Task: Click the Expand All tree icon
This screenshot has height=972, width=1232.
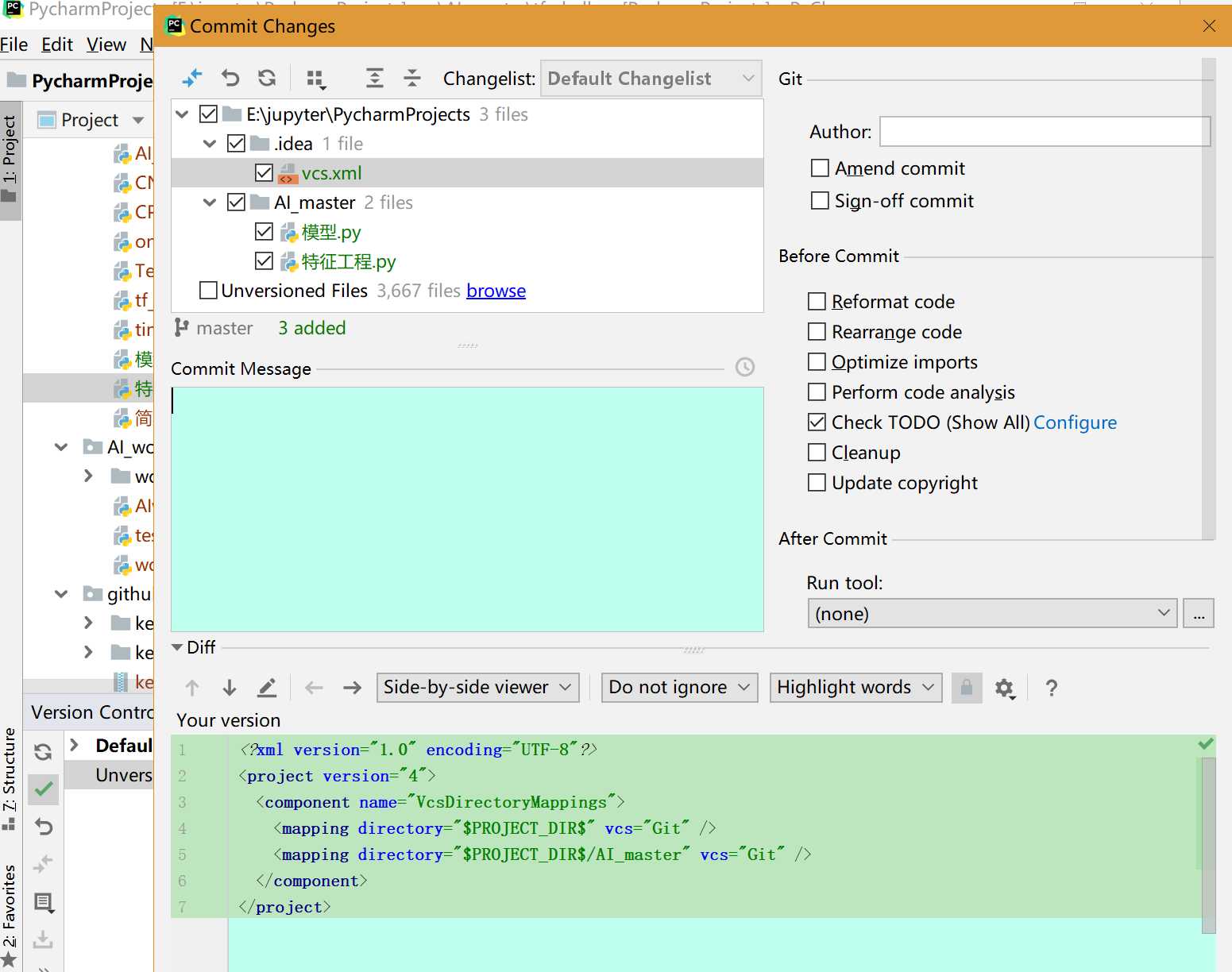Action: pyautogui.click(x=374, y=78)
